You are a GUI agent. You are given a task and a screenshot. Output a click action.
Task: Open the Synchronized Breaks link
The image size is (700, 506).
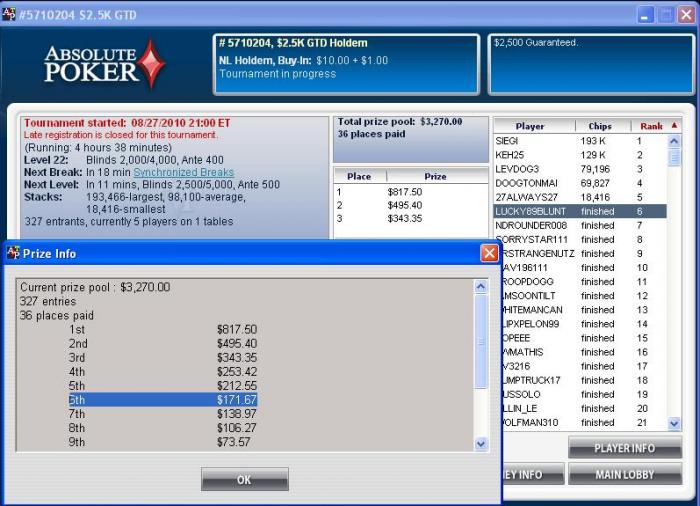(x=183, y=172)
